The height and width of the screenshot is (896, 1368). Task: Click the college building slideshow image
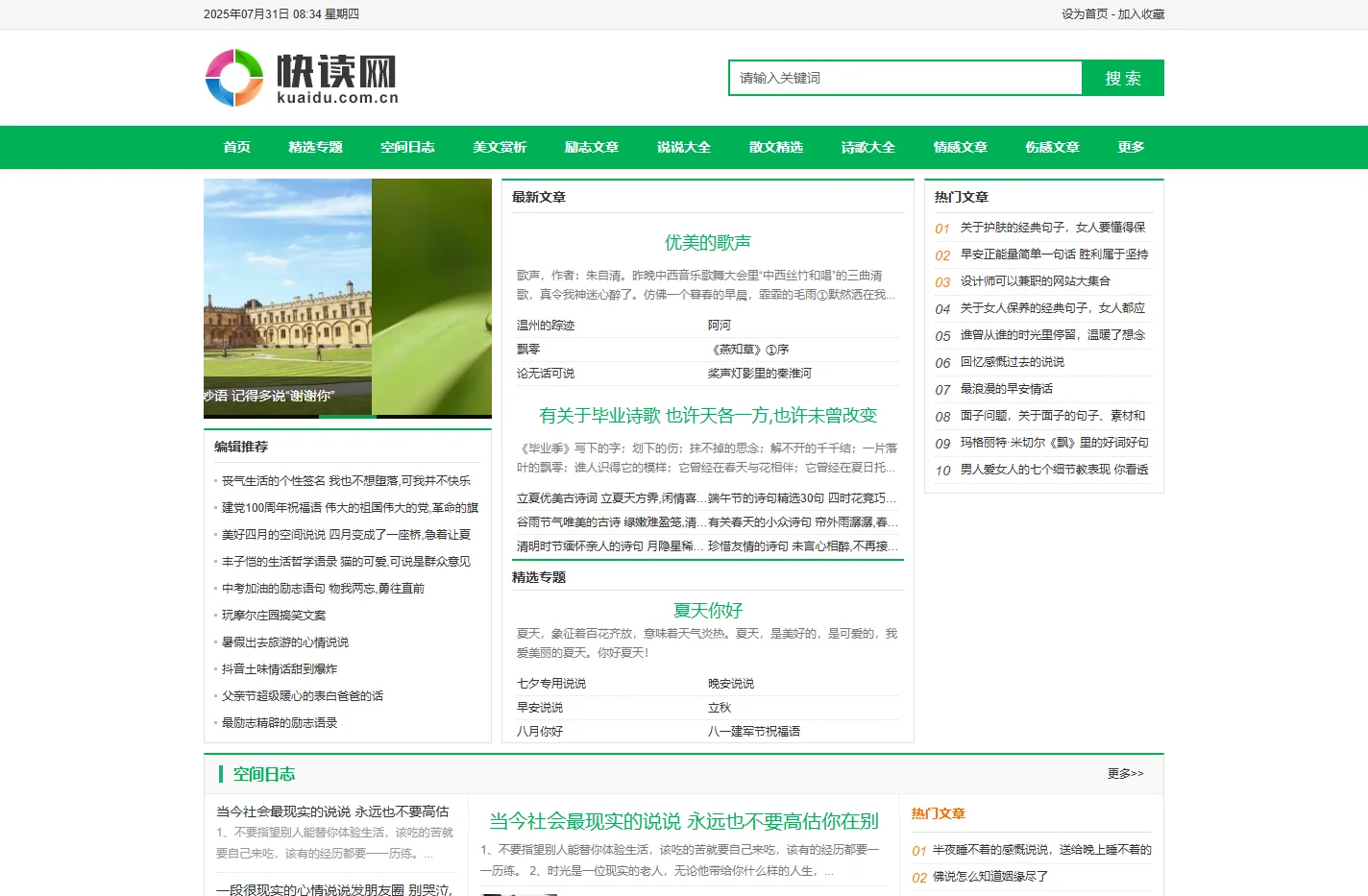point(287,297)
